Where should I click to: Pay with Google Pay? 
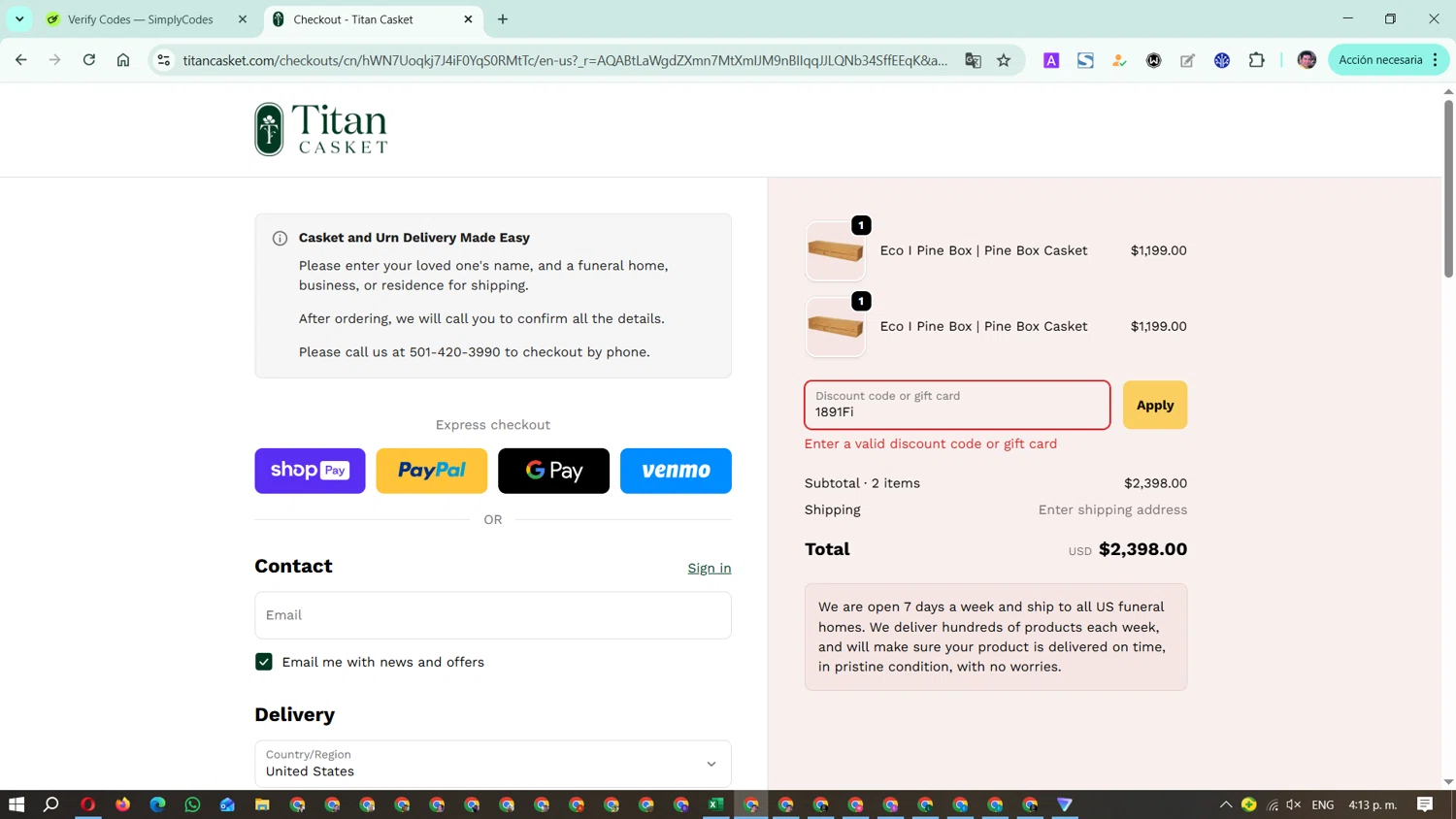[553, 471]
